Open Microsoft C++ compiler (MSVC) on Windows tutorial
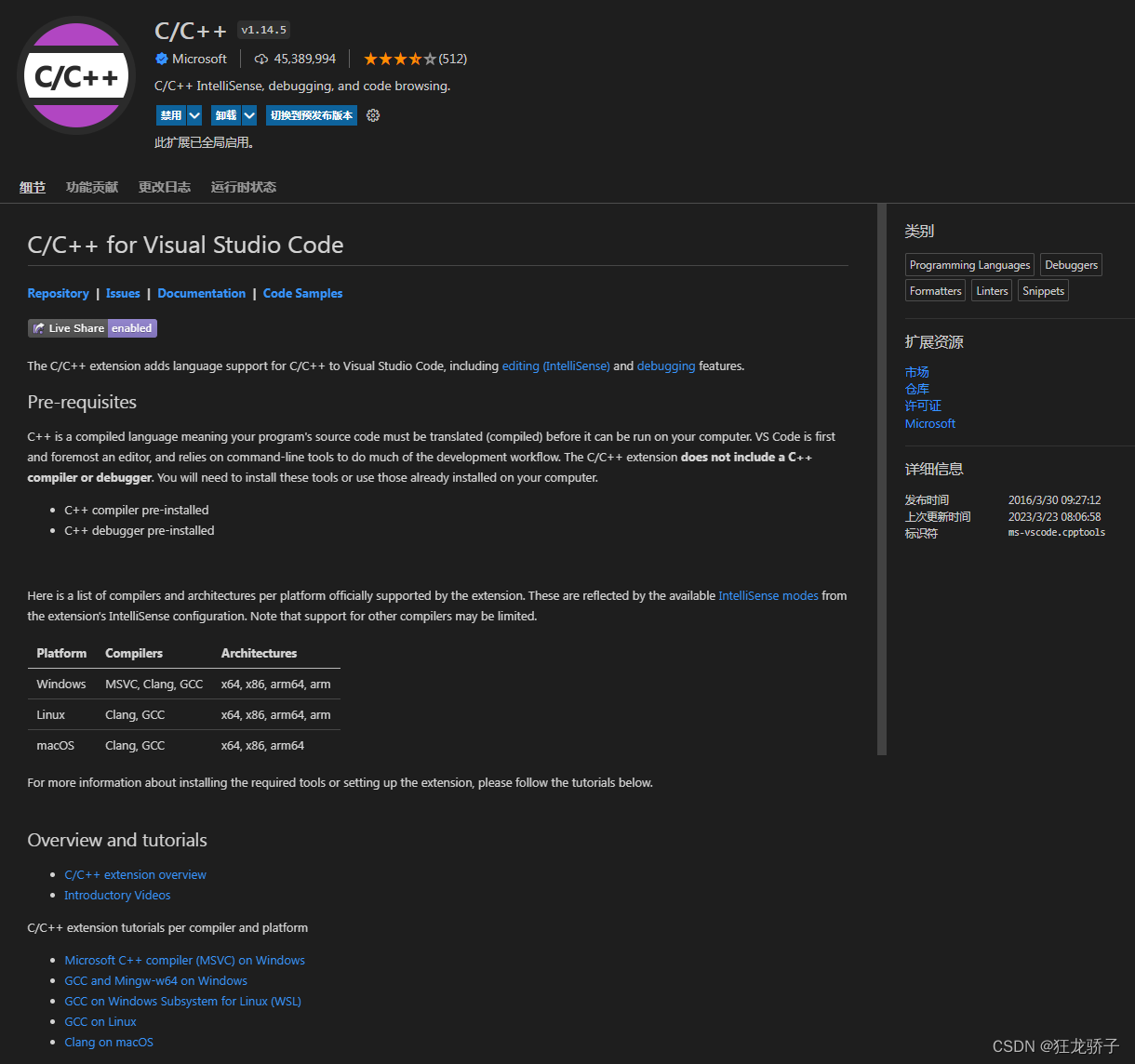Image resolution: width=1135 pixels, height=1064 pixels. (x=185, y=961)
